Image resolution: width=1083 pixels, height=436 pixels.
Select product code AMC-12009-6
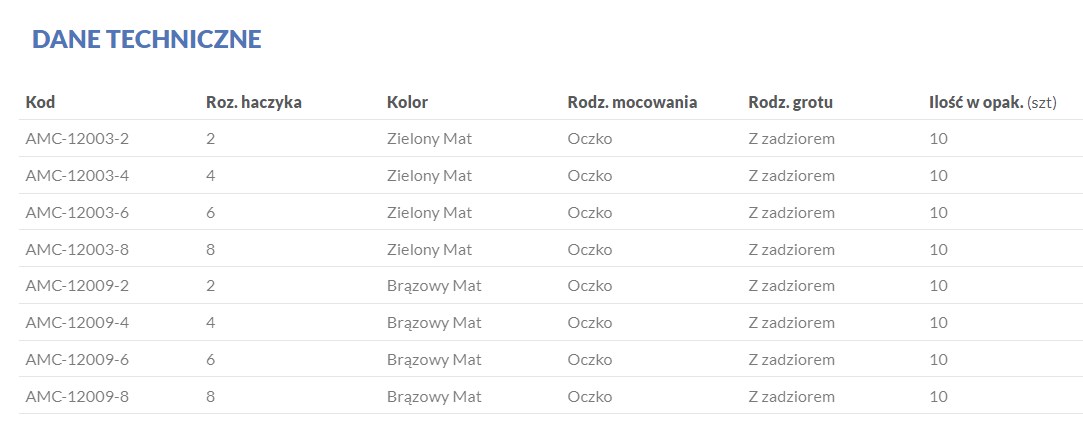point(77,360)
